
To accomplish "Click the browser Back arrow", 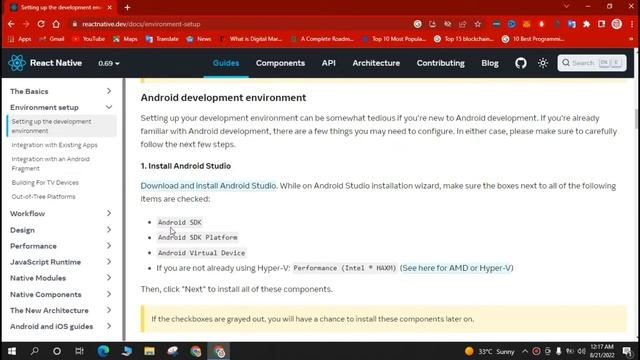I will 11,24.
